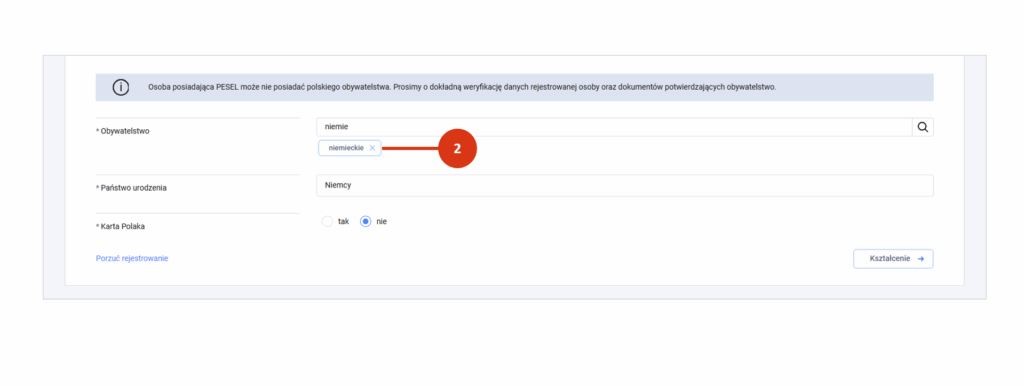Click the red connector line beside niemieckie

tap(409, 149)
